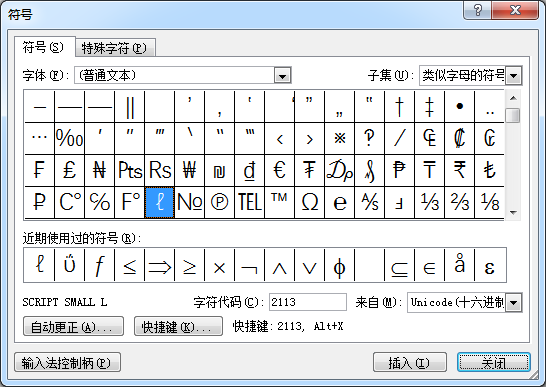Select the euro € symbol
Screen dimensions: 546x387
280,171
